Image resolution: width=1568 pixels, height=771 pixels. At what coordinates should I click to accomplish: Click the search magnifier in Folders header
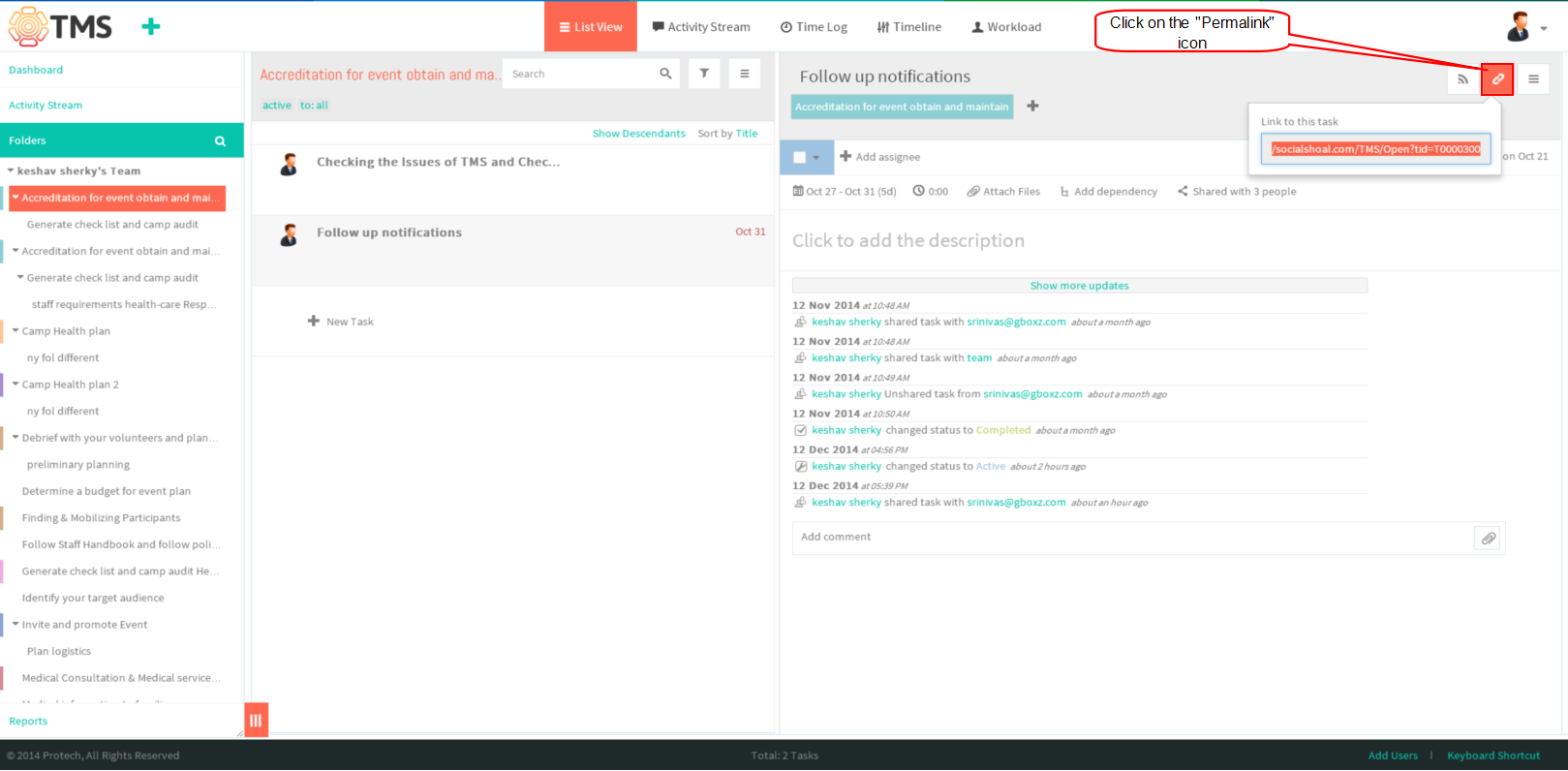tap(220, 141)
